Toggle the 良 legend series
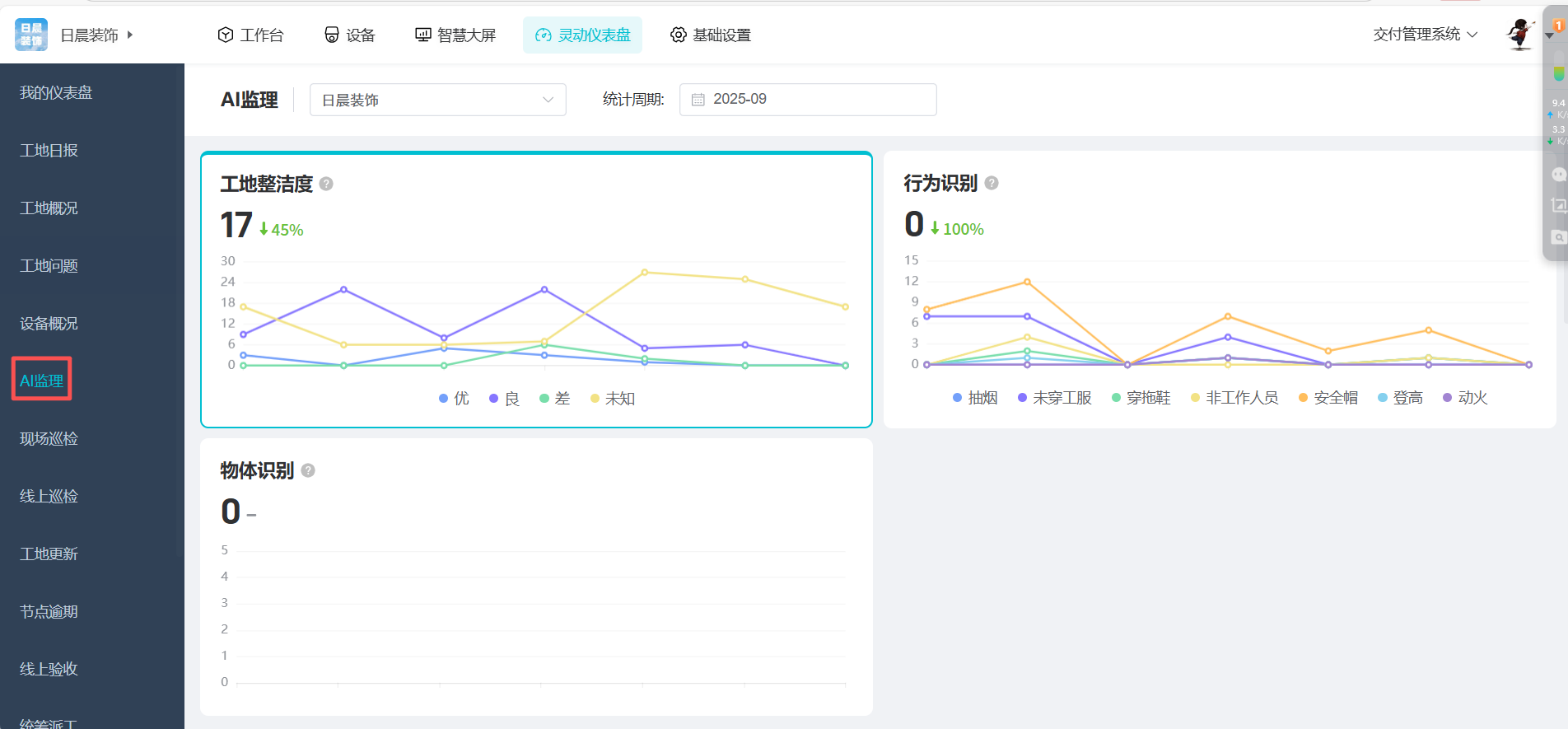Screen dimensions: 1568x729 [505, 399]
